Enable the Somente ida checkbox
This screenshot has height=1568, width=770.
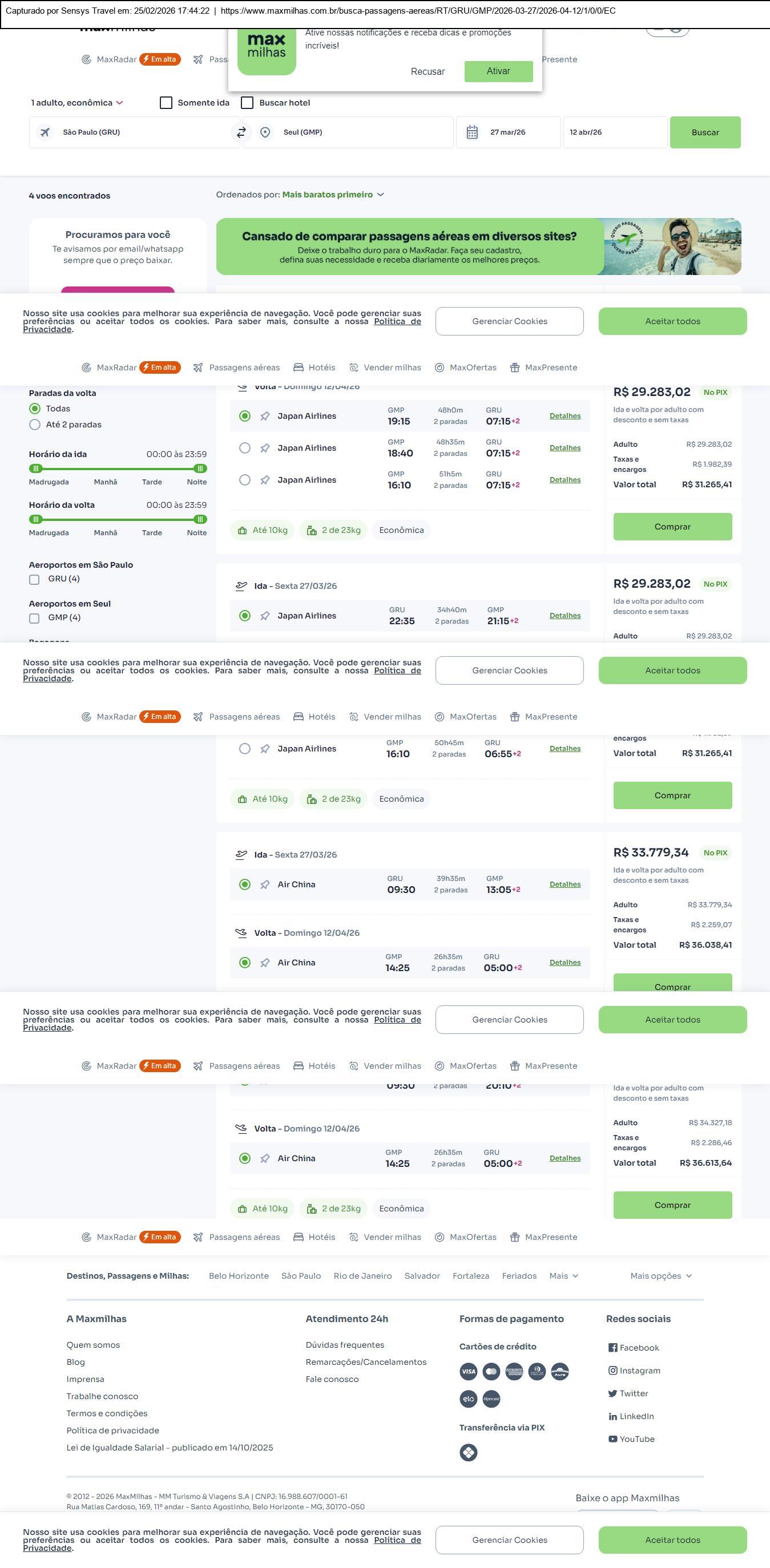point(166,103)
